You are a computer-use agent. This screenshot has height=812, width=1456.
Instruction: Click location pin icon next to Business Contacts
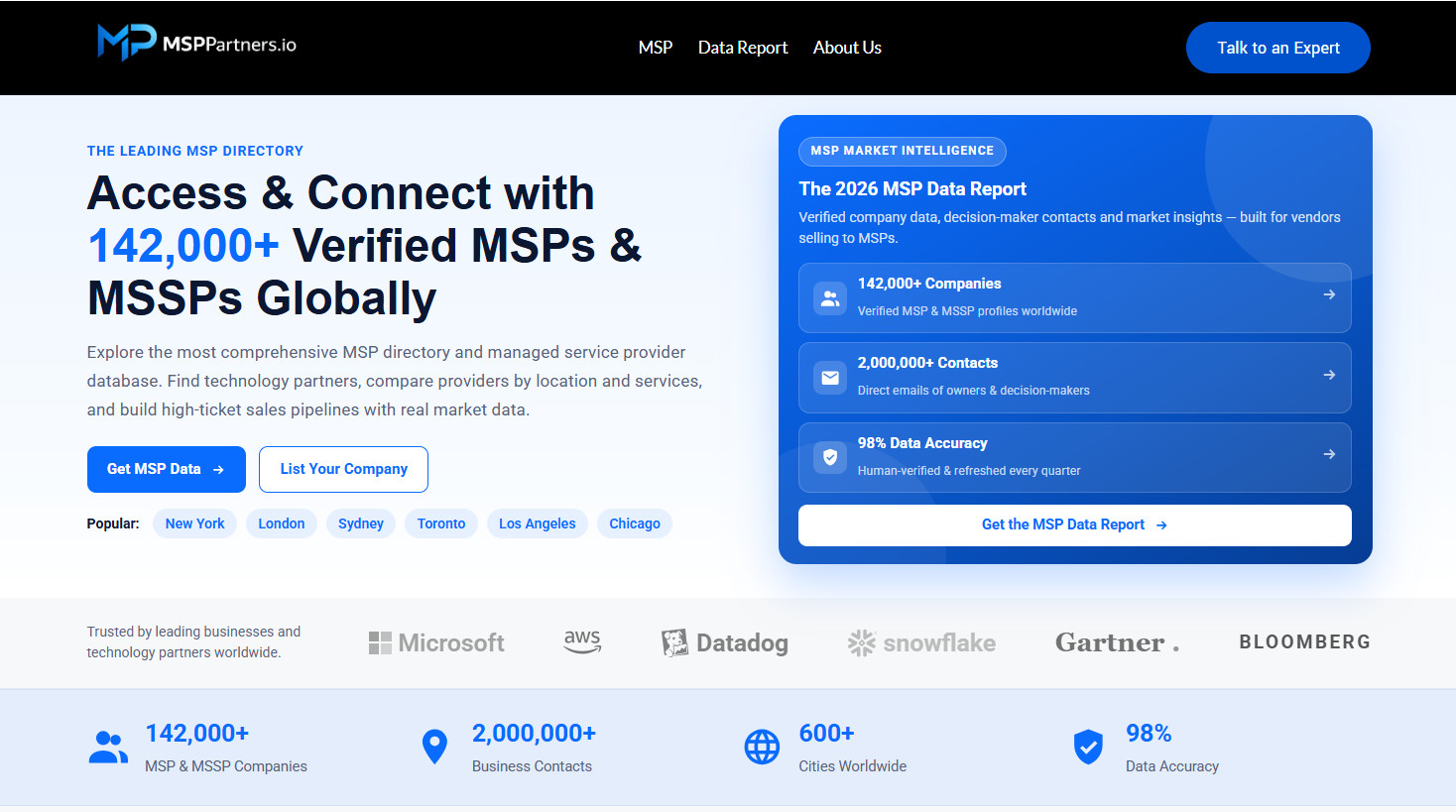tap(434, 748)
